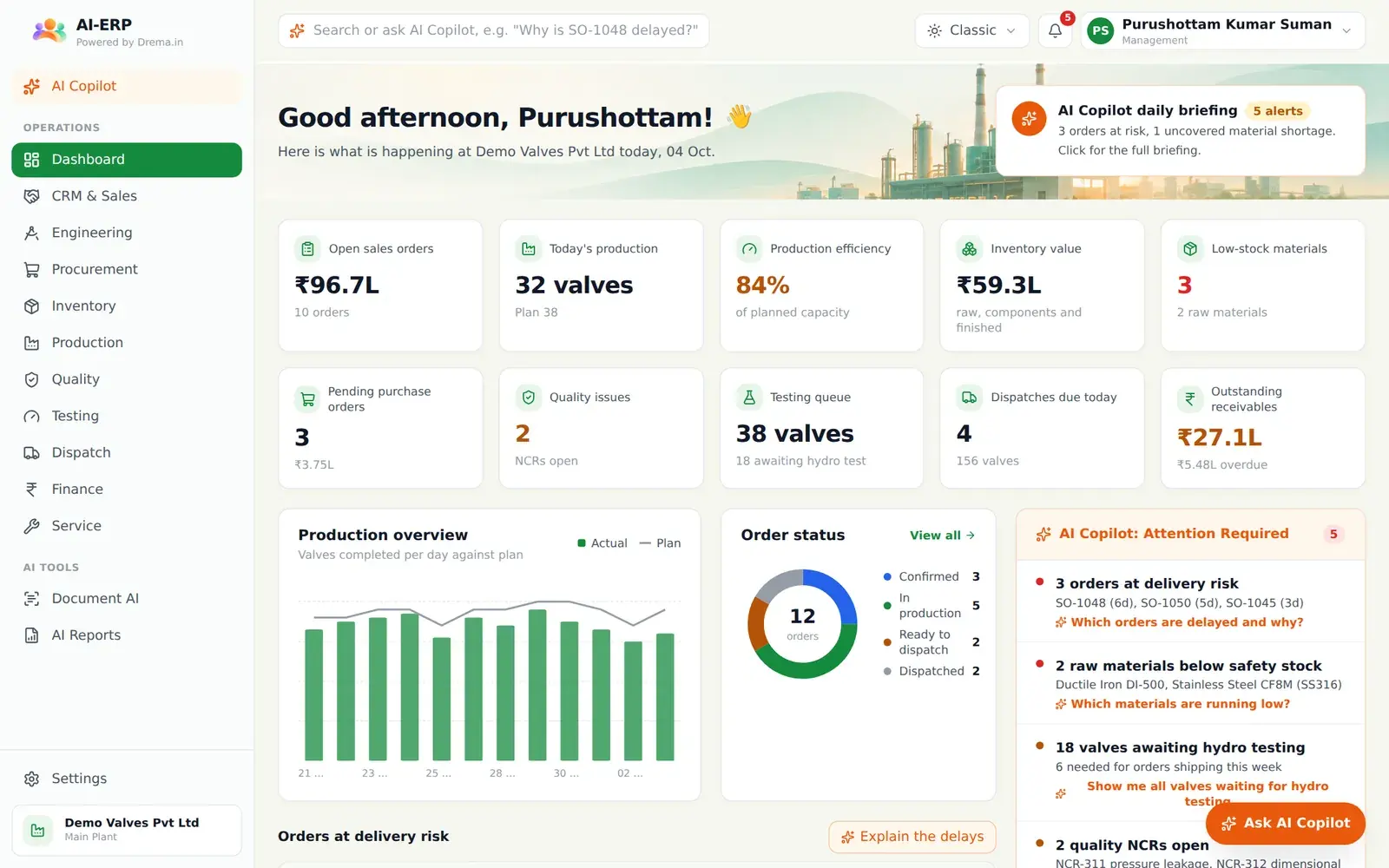Open the notifications bell icon
1389x868 pixels.
pos(1055,30)
